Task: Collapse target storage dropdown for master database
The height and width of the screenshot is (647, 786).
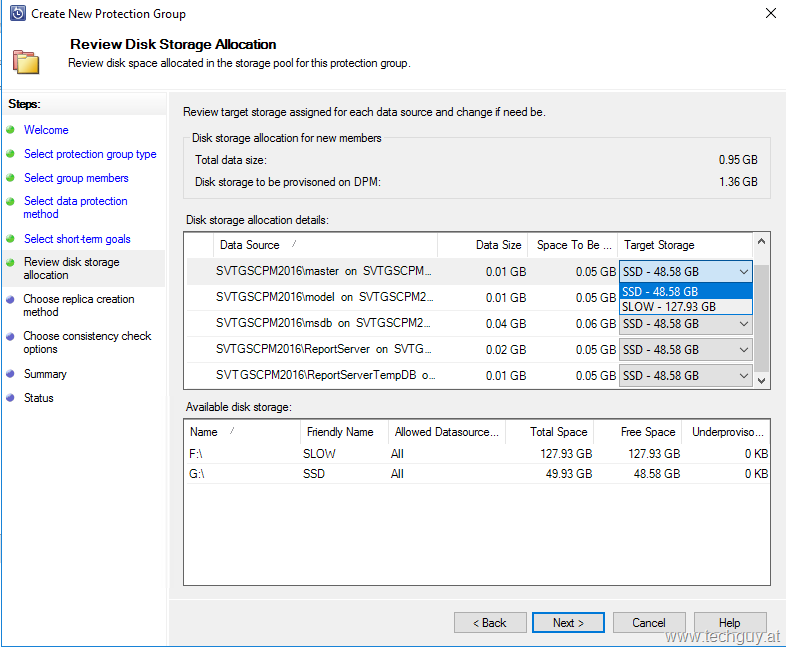Action: click(x=743, y=272)
